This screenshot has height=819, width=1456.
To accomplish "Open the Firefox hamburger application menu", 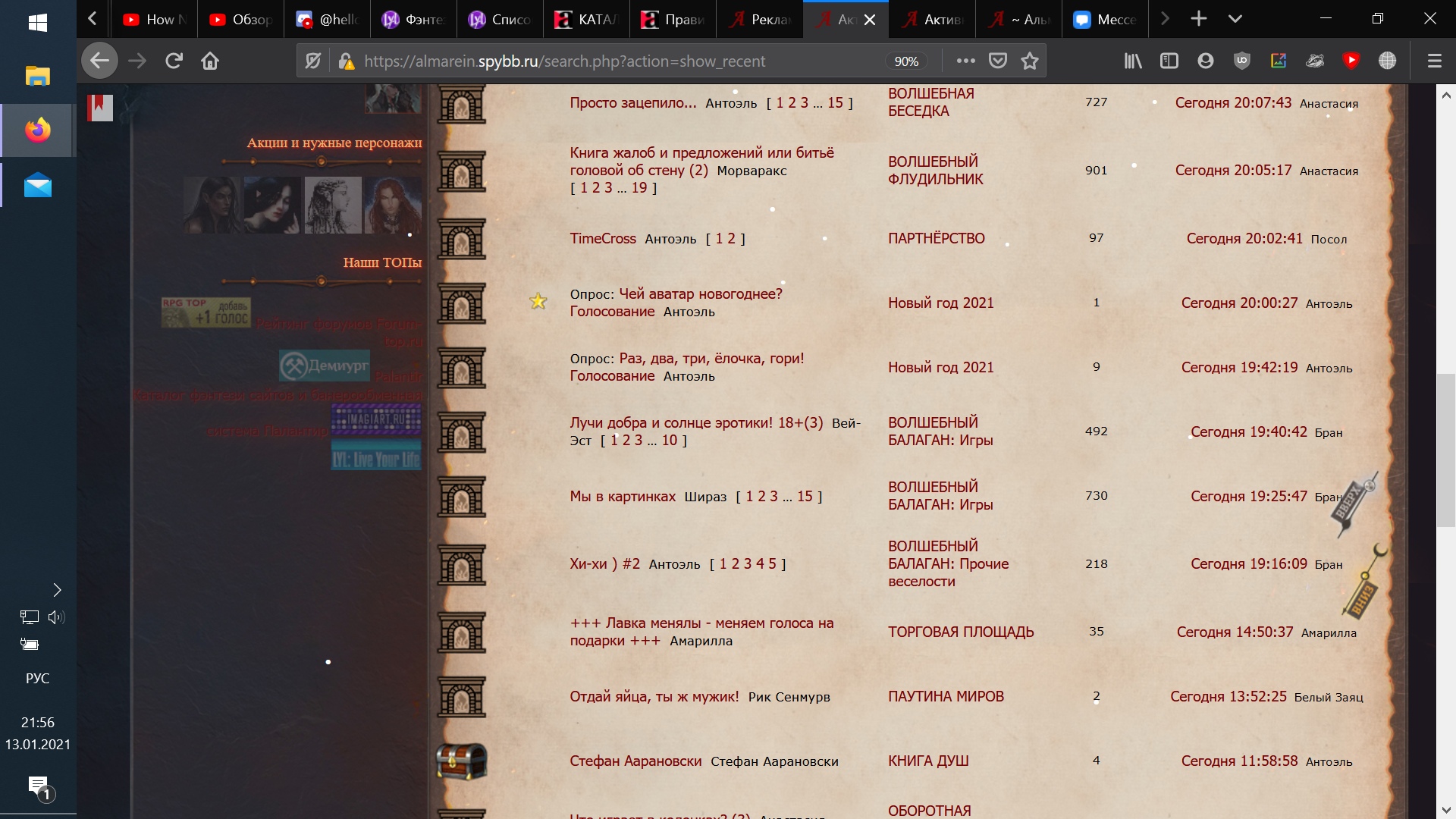I will click(1434, 61).
